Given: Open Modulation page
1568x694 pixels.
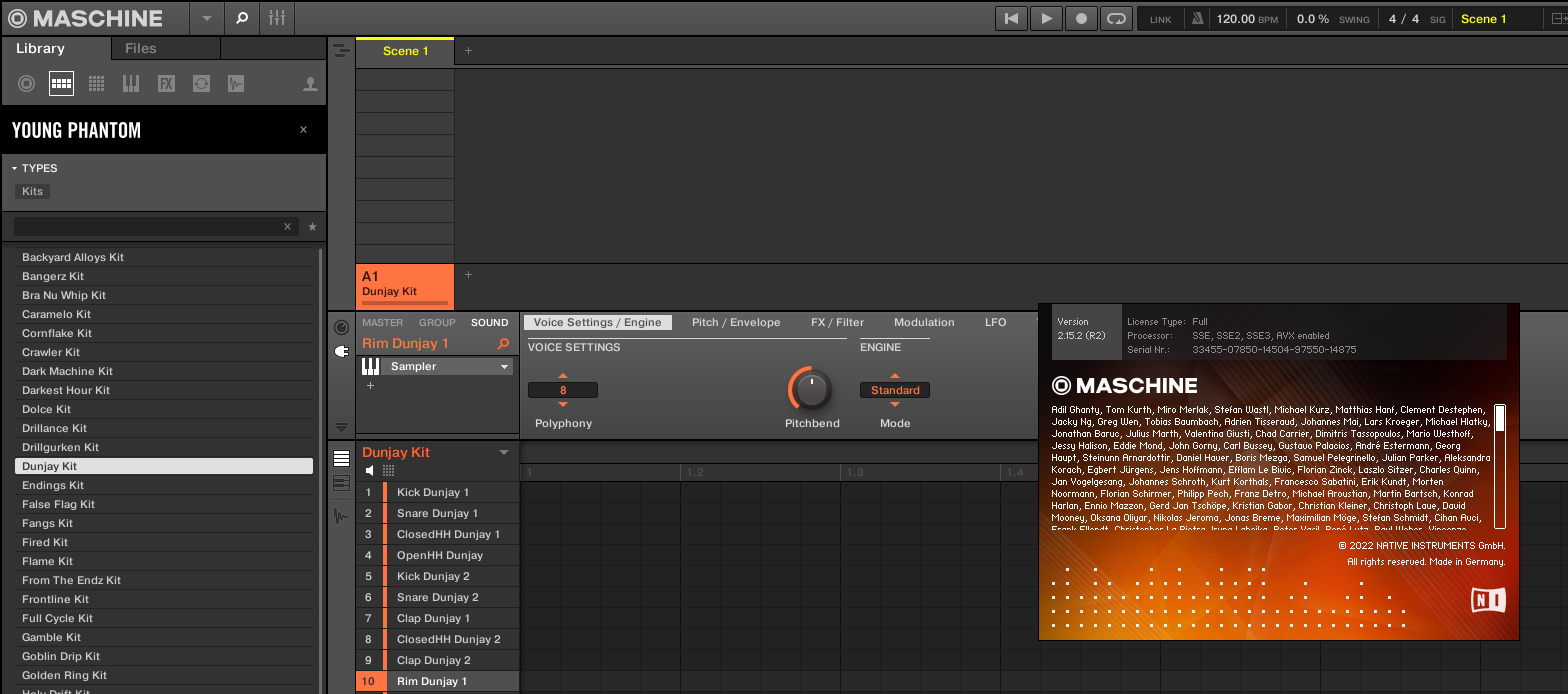Looking at the screenshot, I should point(924,323).
